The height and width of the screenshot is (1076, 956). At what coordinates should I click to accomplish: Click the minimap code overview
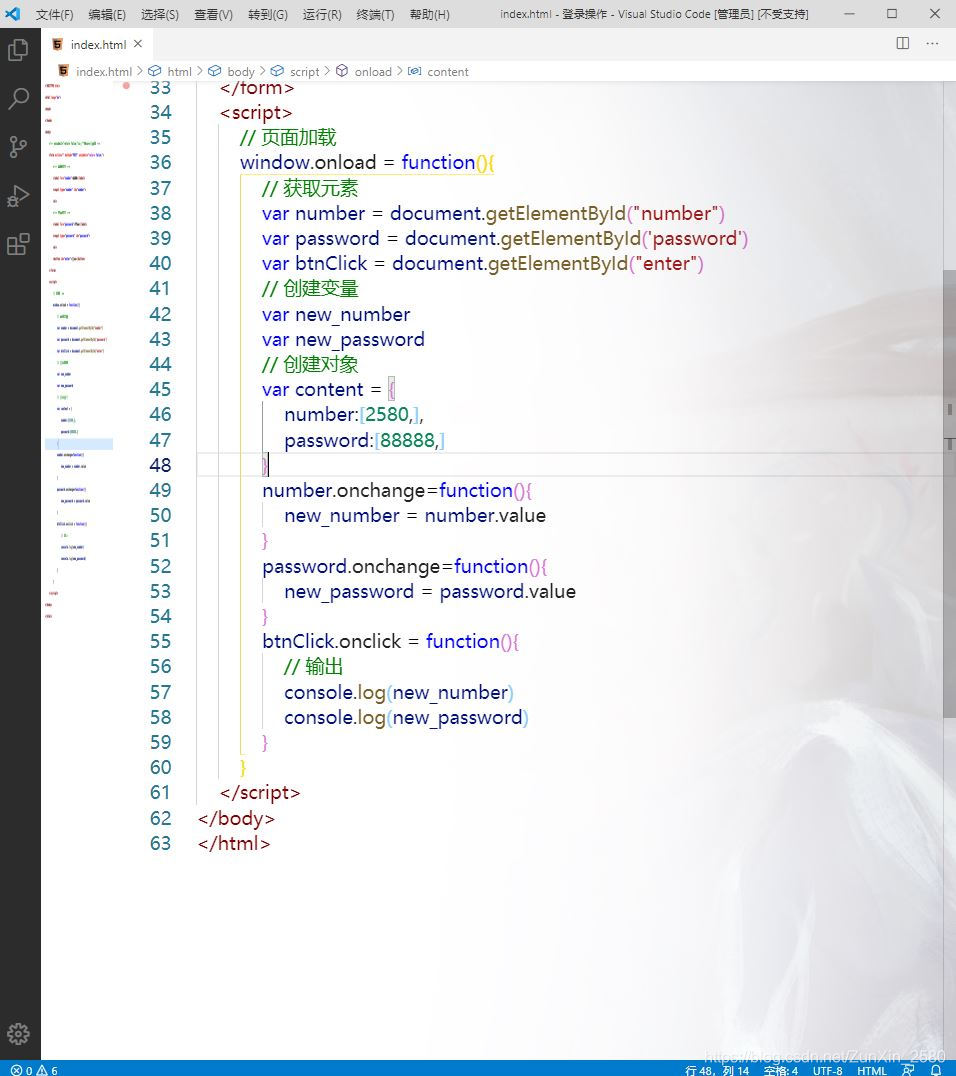(79, 350)
